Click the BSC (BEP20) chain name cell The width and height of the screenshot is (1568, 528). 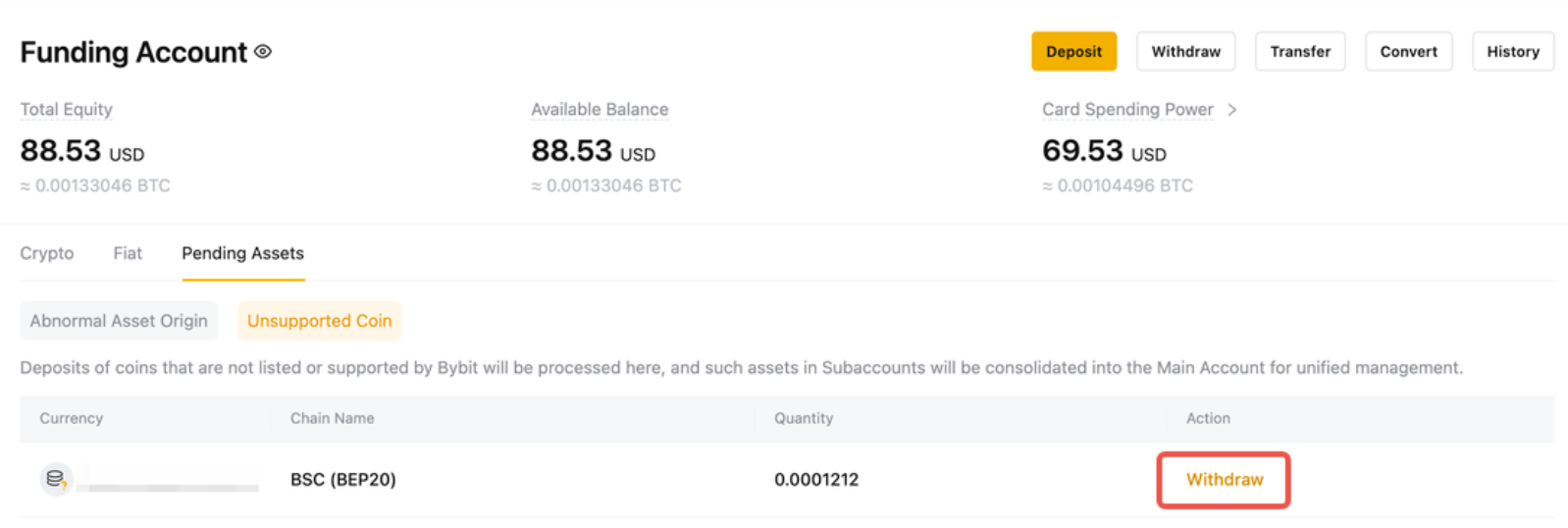342,479
